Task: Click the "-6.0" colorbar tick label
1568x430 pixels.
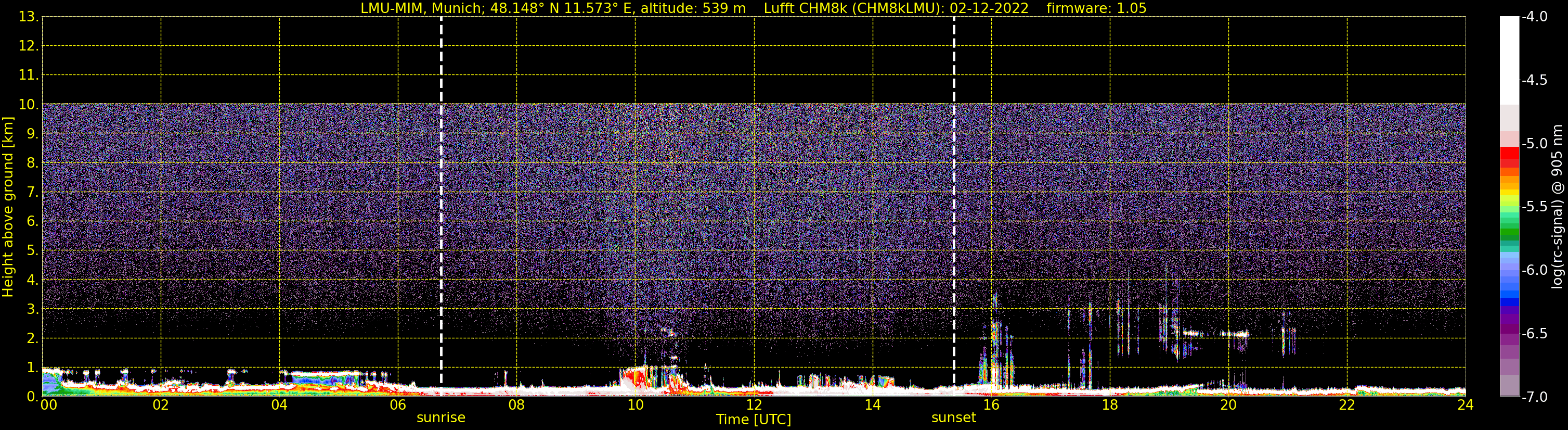Action: 1534,270
